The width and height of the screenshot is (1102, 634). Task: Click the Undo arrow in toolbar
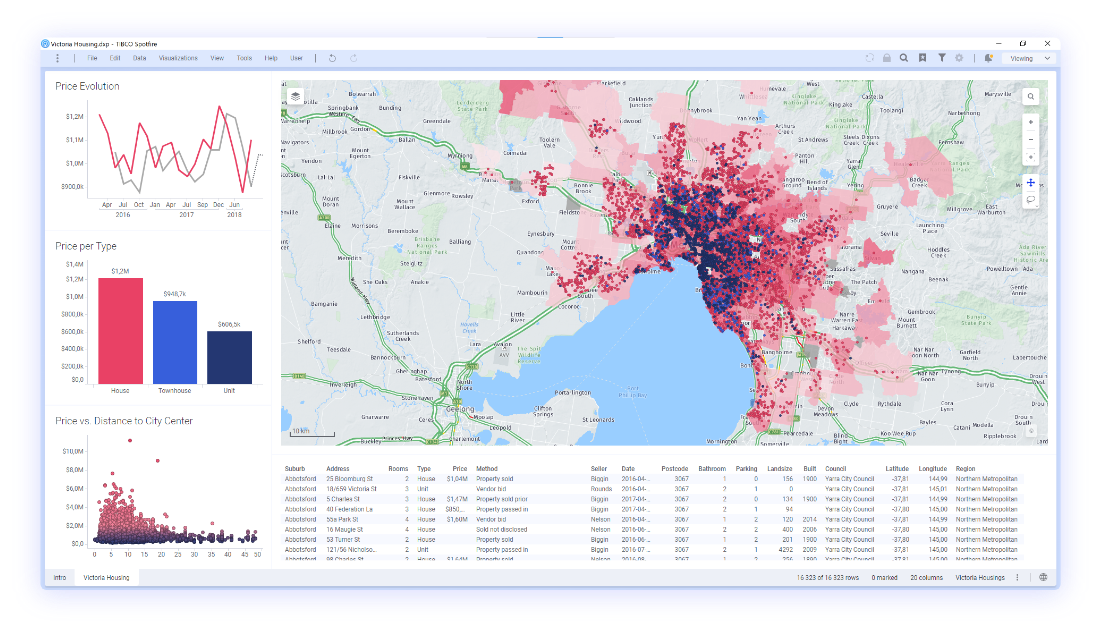[x=332, y=58]
